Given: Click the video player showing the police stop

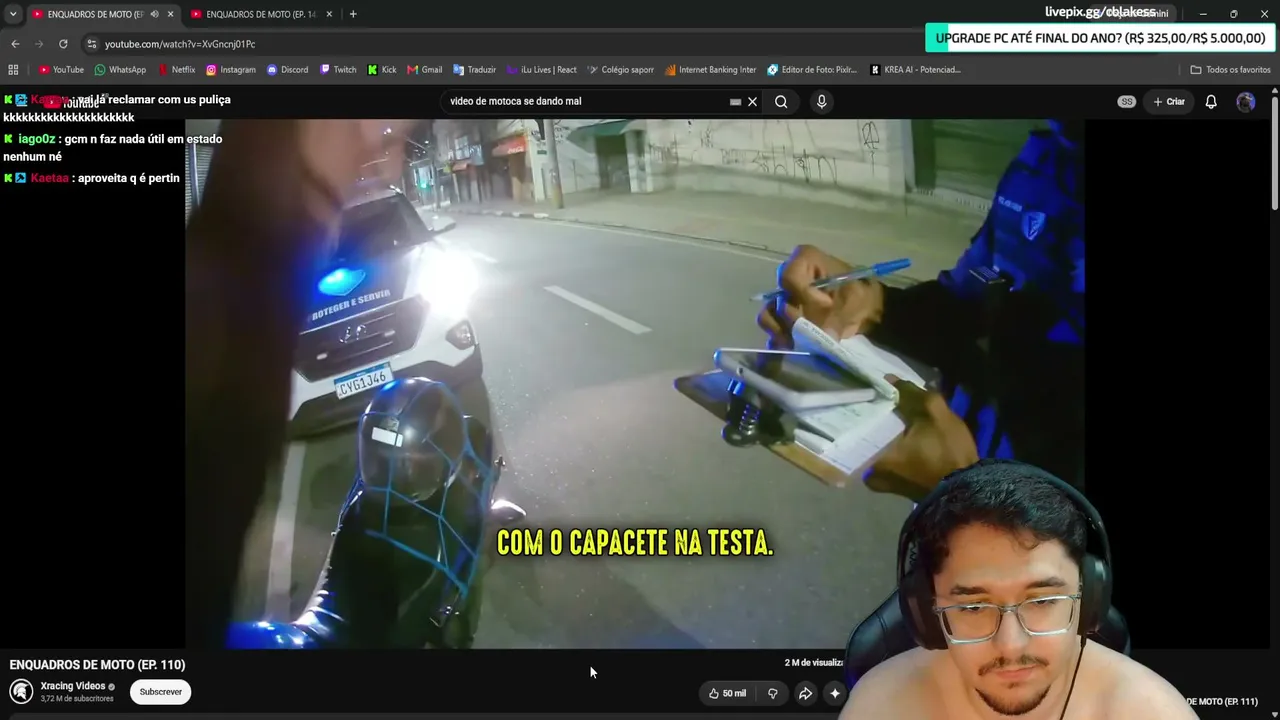Looking at the screenshot, I should point(635,384).
